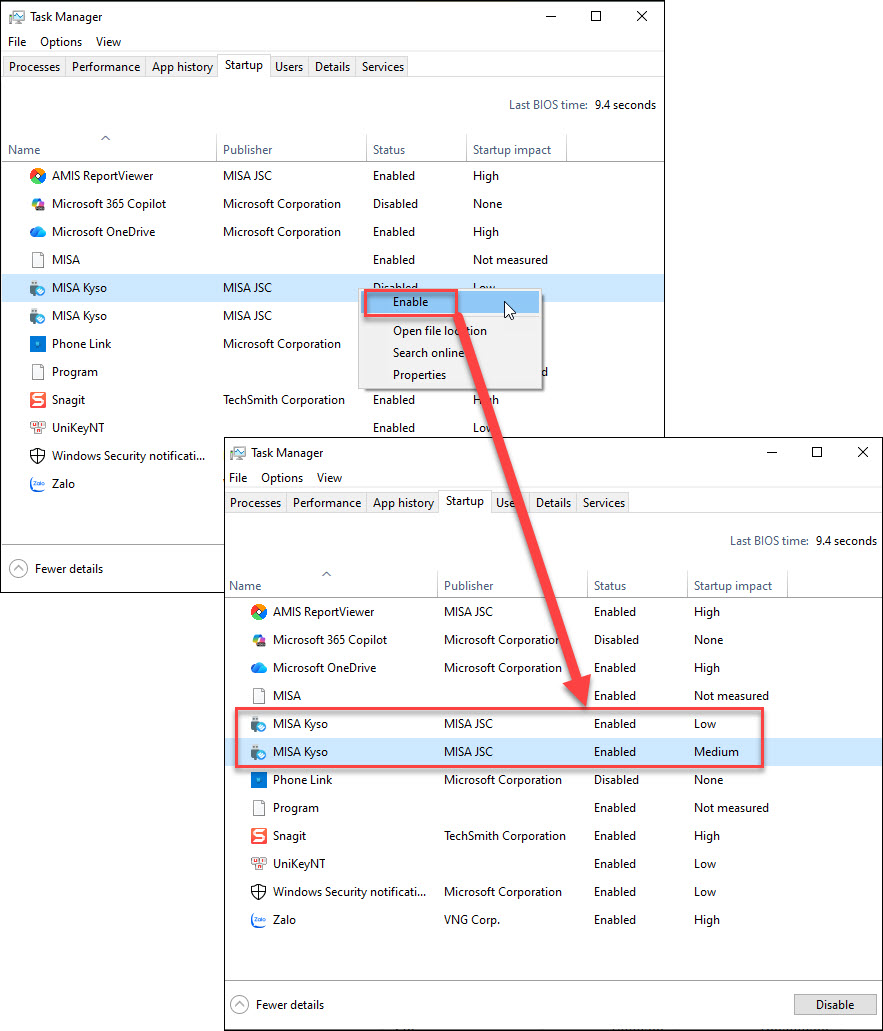Viewport: 883px width, 1031px height.
Task: Open Options menu in back Task Manager
Action: click(x=61, y=42)
